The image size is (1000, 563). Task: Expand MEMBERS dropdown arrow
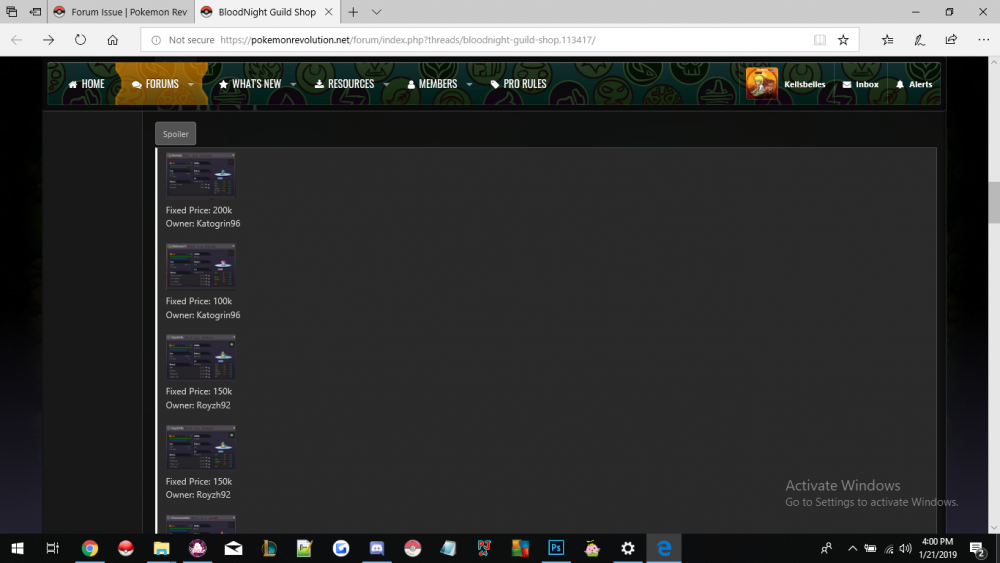pyautogui.click(x=469, y=84)
